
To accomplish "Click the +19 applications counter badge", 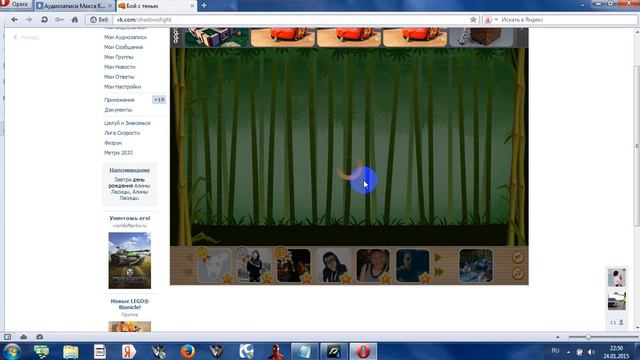I will [x=159, y=100].
